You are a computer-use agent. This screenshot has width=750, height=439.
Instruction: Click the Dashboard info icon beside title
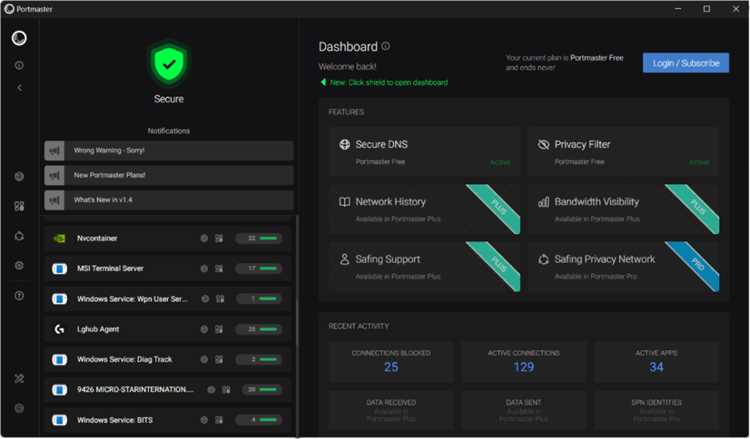(386, 46)
